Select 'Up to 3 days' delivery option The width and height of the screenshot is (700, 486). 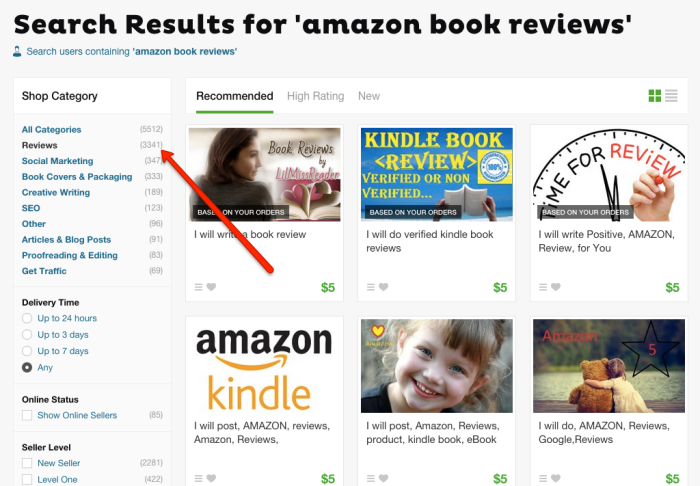27,335
